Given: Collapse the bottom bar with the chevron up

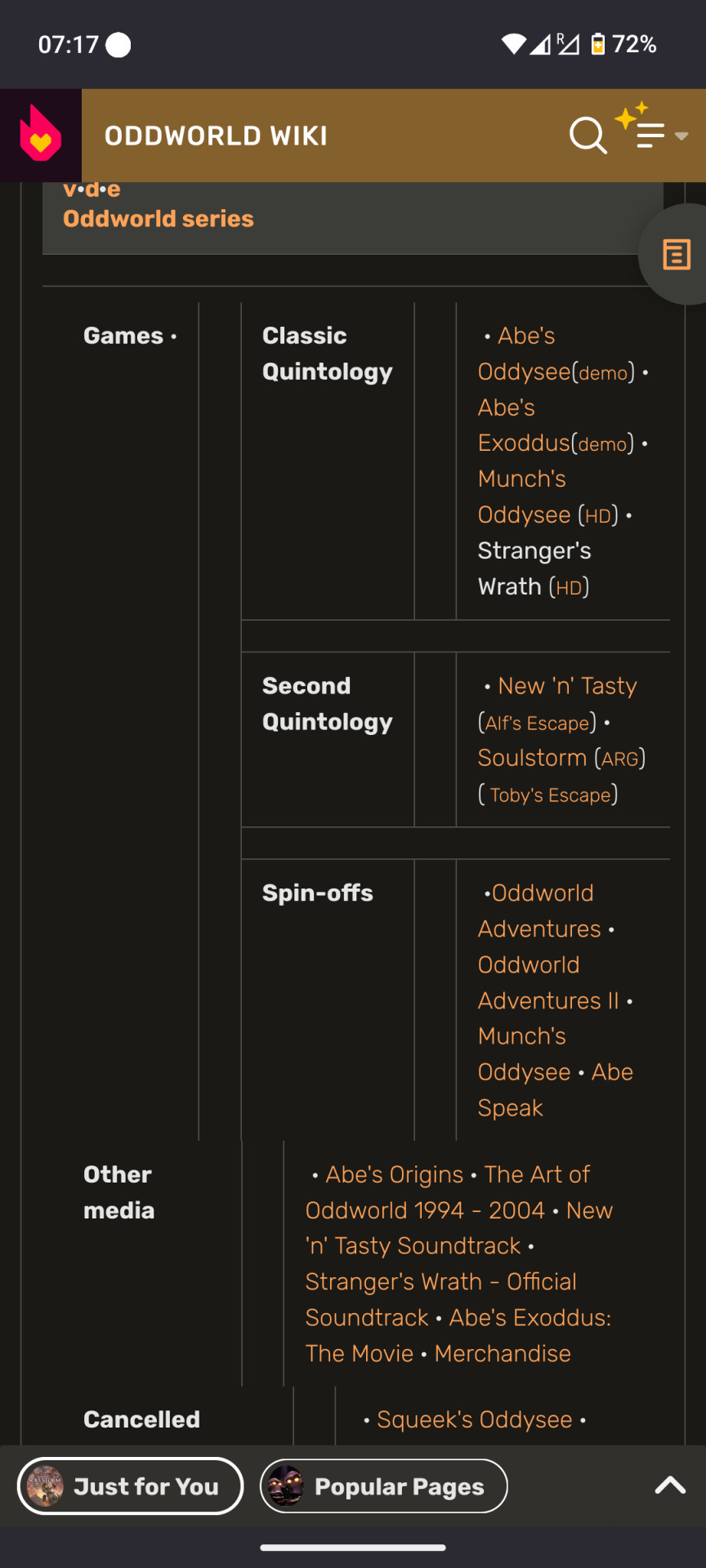Looking at the screenshot, I should point(670,1486).
